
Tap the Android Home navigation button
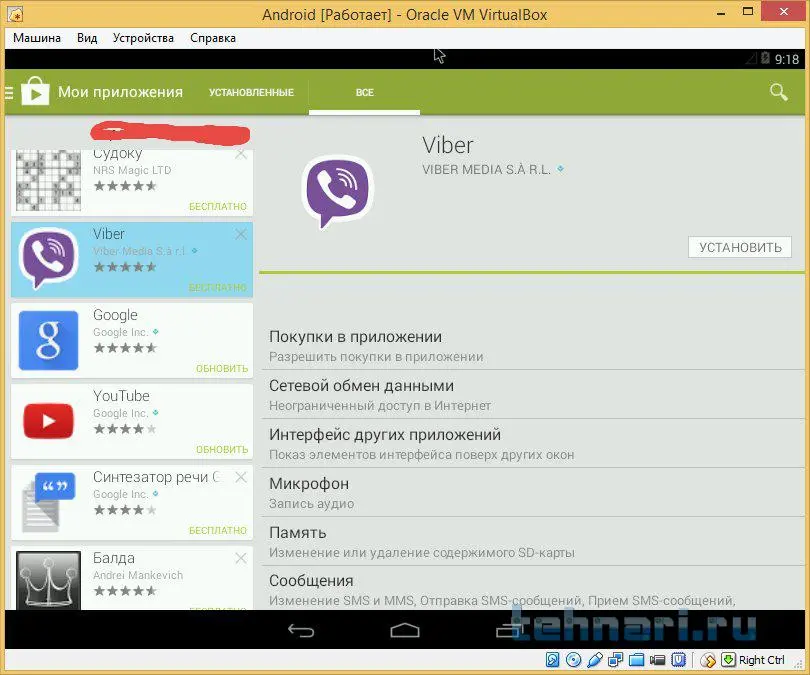(x=405, y=631)
